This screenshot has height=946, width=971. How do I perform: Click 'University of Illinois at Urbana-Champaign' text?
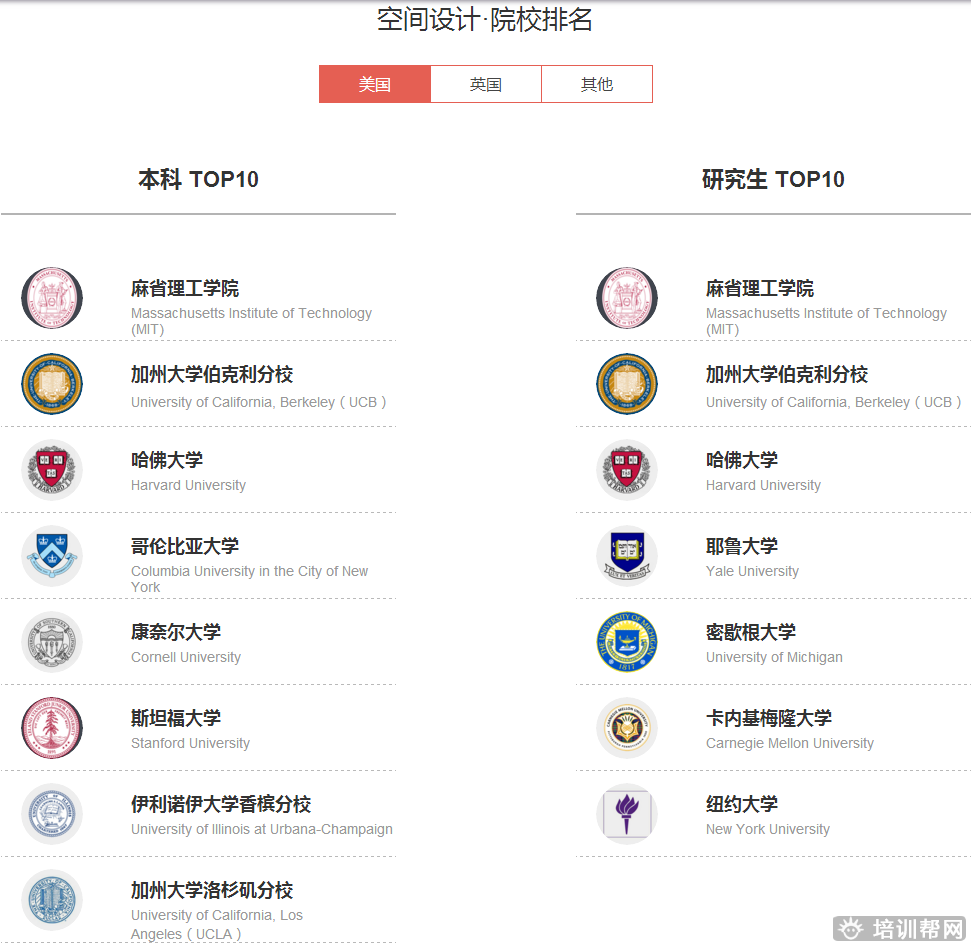point(262,830)
